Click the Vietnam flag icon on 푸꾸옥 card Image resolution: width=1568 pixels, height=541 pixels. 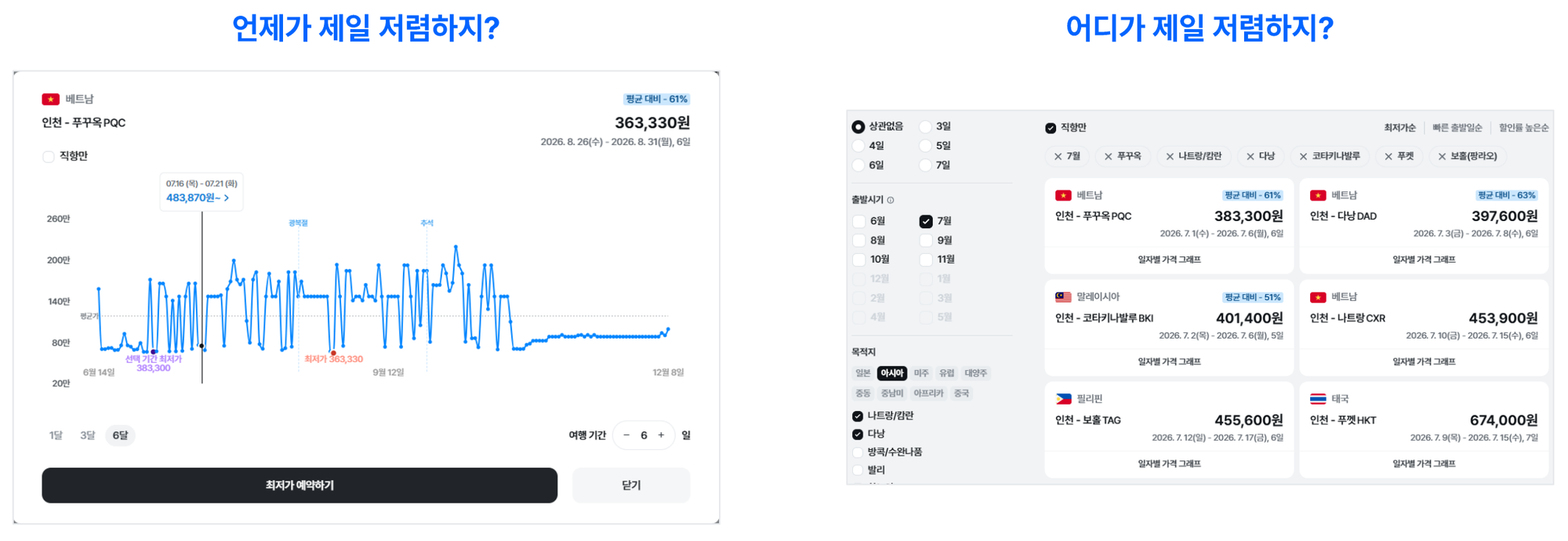point(1063,195)
